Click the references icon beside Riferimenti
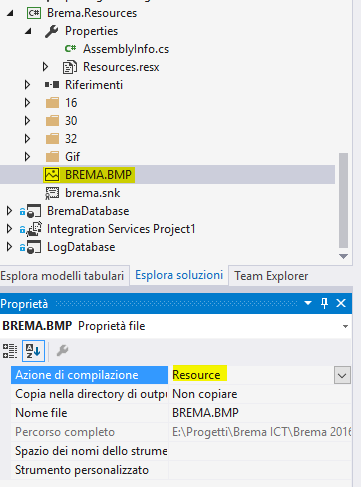Screen dimensions: 361x487 pos(52,85)
